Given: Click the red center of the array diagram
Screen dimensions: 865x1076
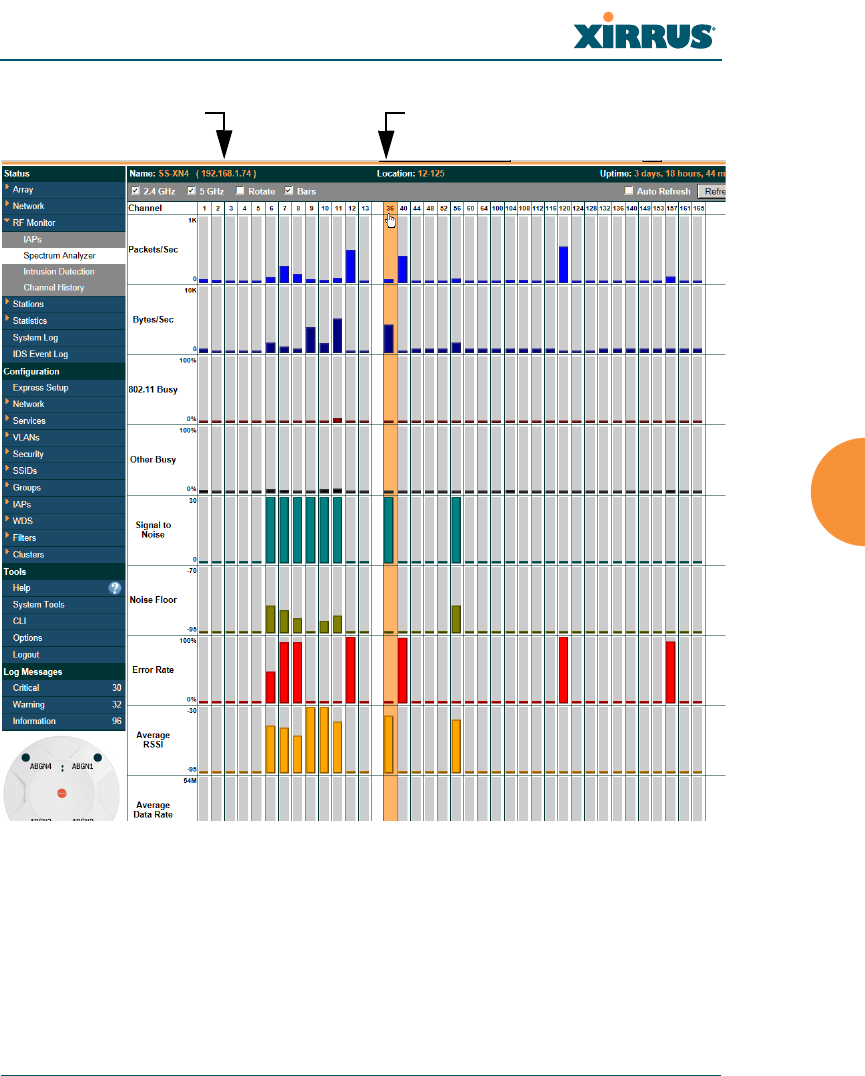Looking at the screenshot, I should coord(62,793).
